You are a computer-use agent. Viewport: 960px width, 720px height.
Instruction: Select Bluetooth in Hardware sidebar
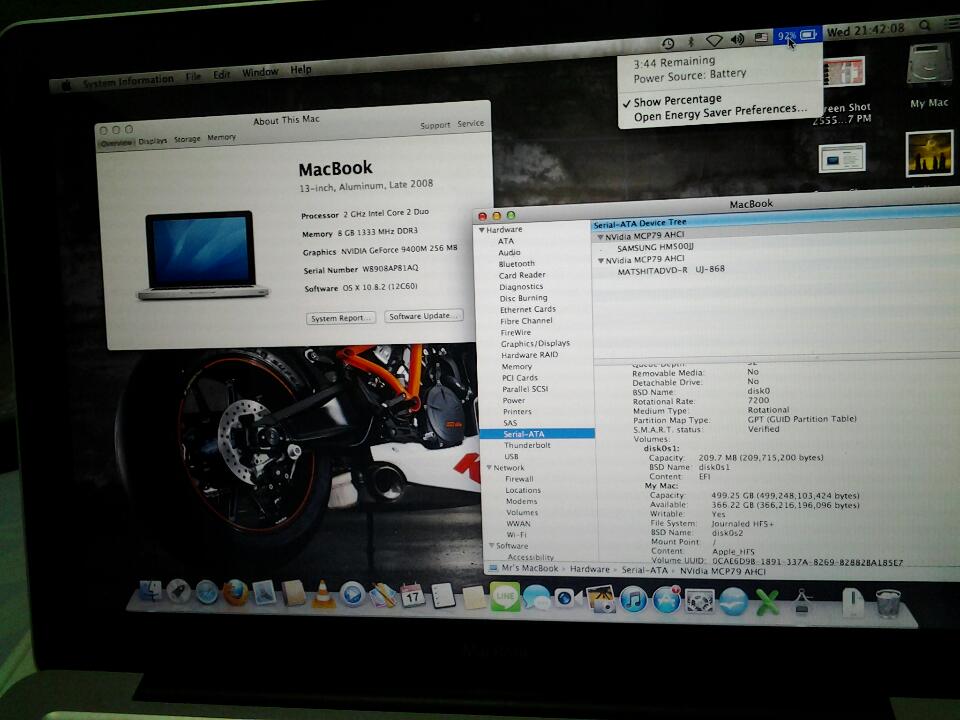(516, 264)
